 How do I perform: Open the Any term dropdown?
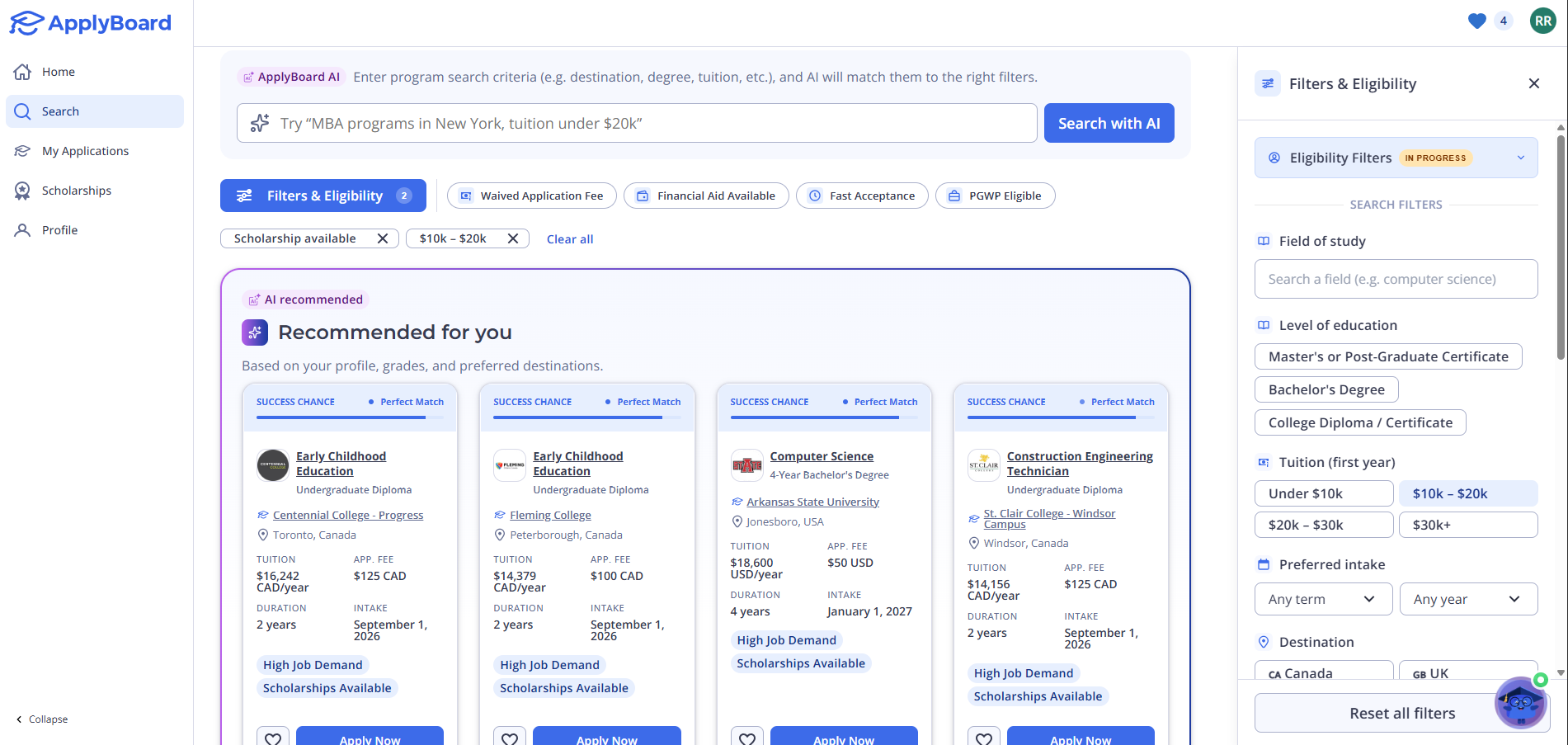[x=1324, y=599]
